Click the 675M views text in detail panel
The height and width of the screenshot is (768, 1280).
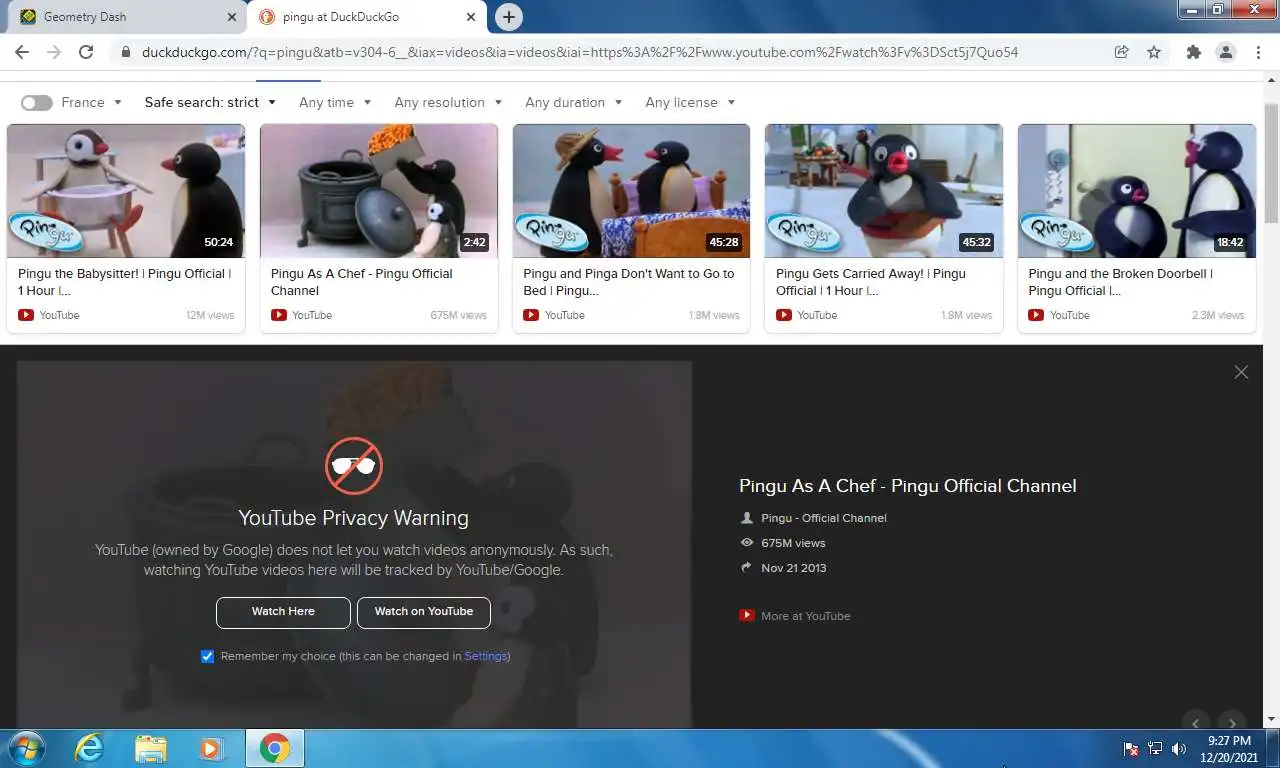click(x=793, y=543)
